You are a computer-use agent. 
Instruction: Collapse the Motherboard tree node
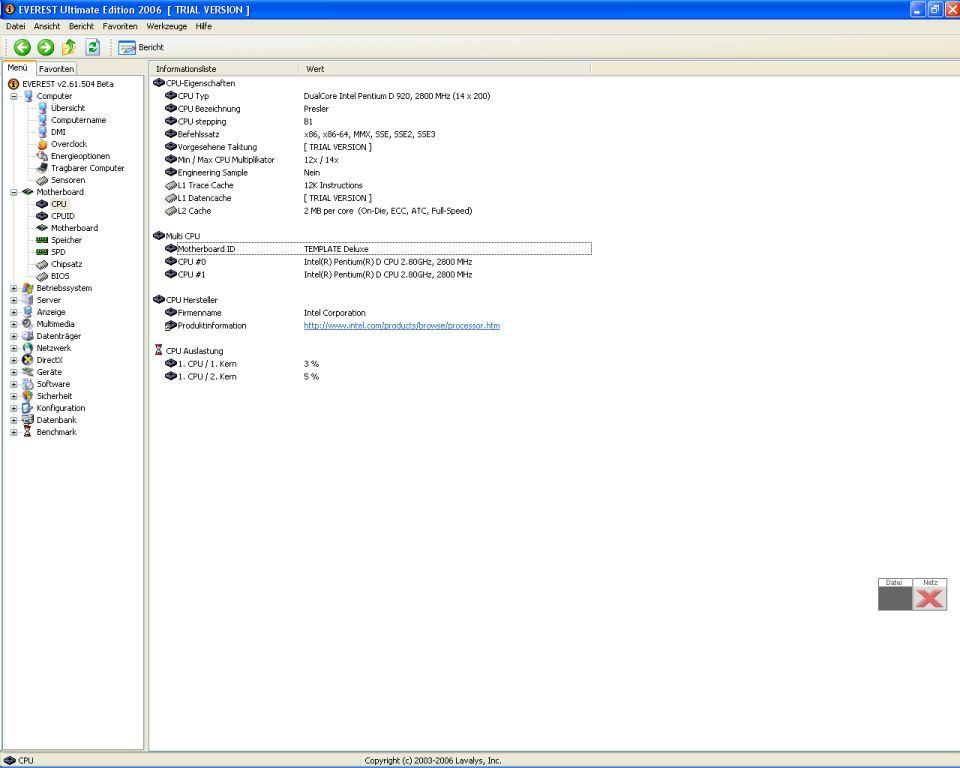[13, 192]
